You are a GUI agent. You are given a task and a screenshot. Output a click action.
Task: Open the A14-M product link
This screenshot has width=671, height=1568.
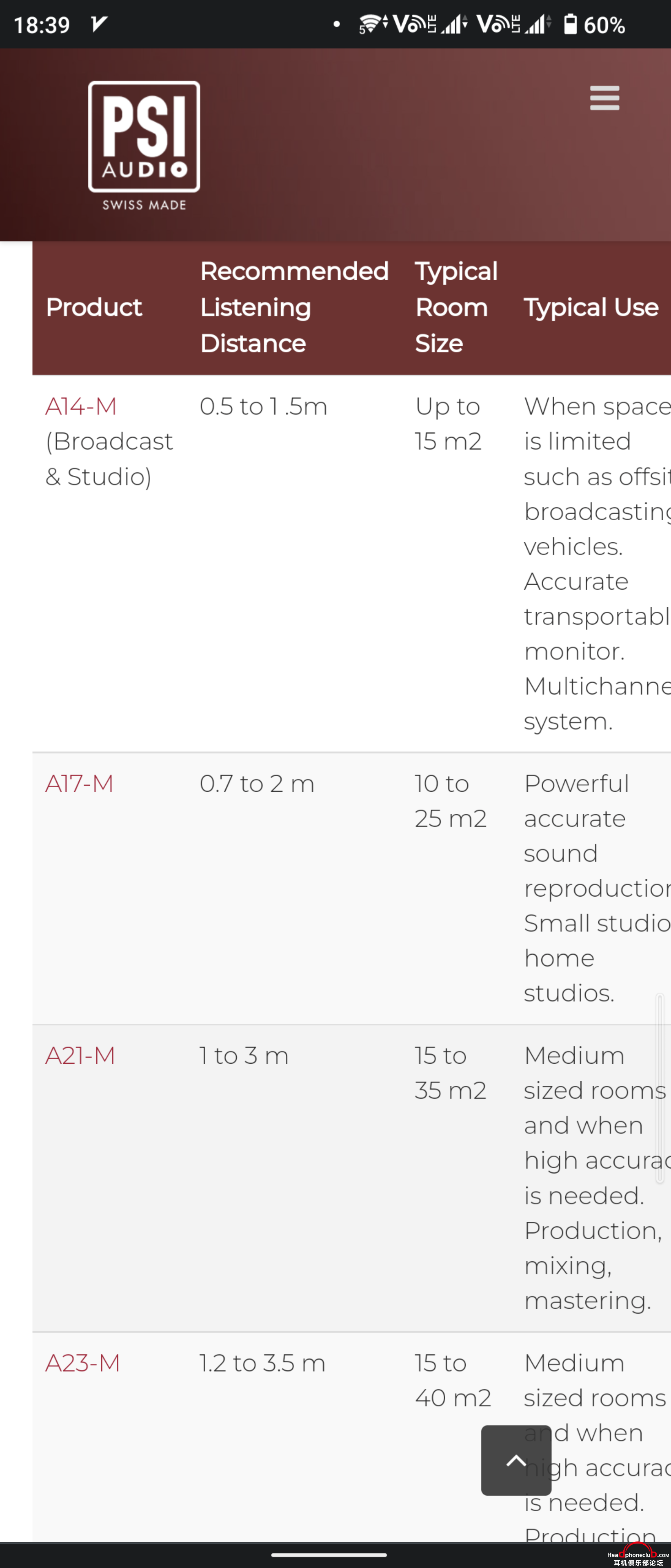(x=81, y=406)
